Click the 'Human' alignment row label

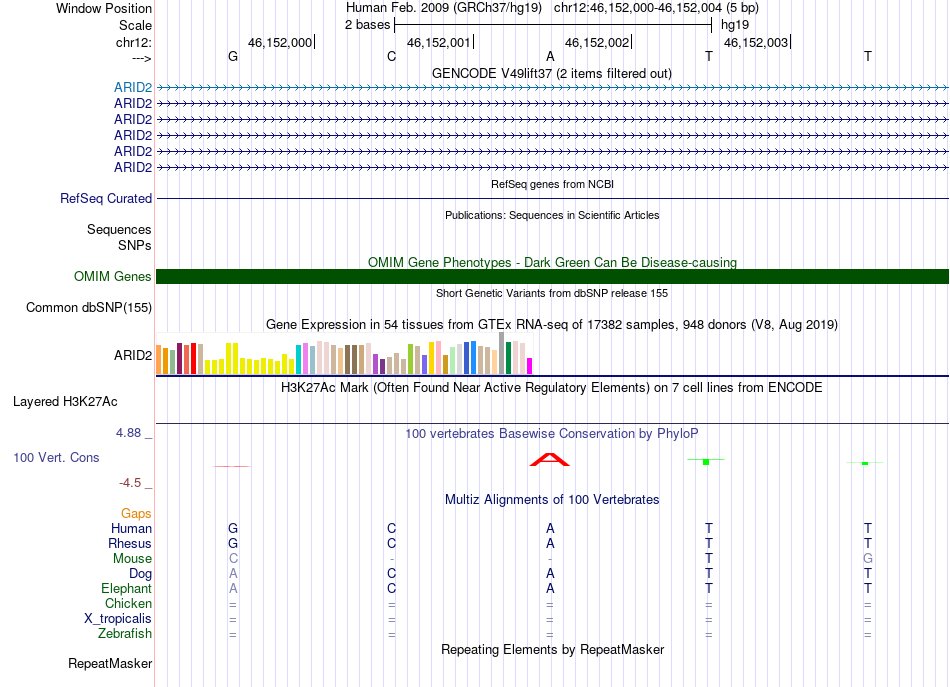(131, 528)
